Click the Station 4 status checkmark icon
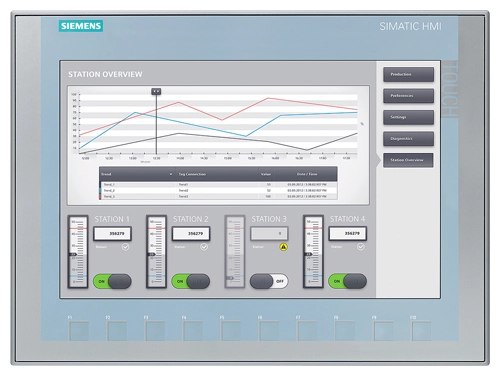Viewport: 500px width, 376px height. coord(361,247)
